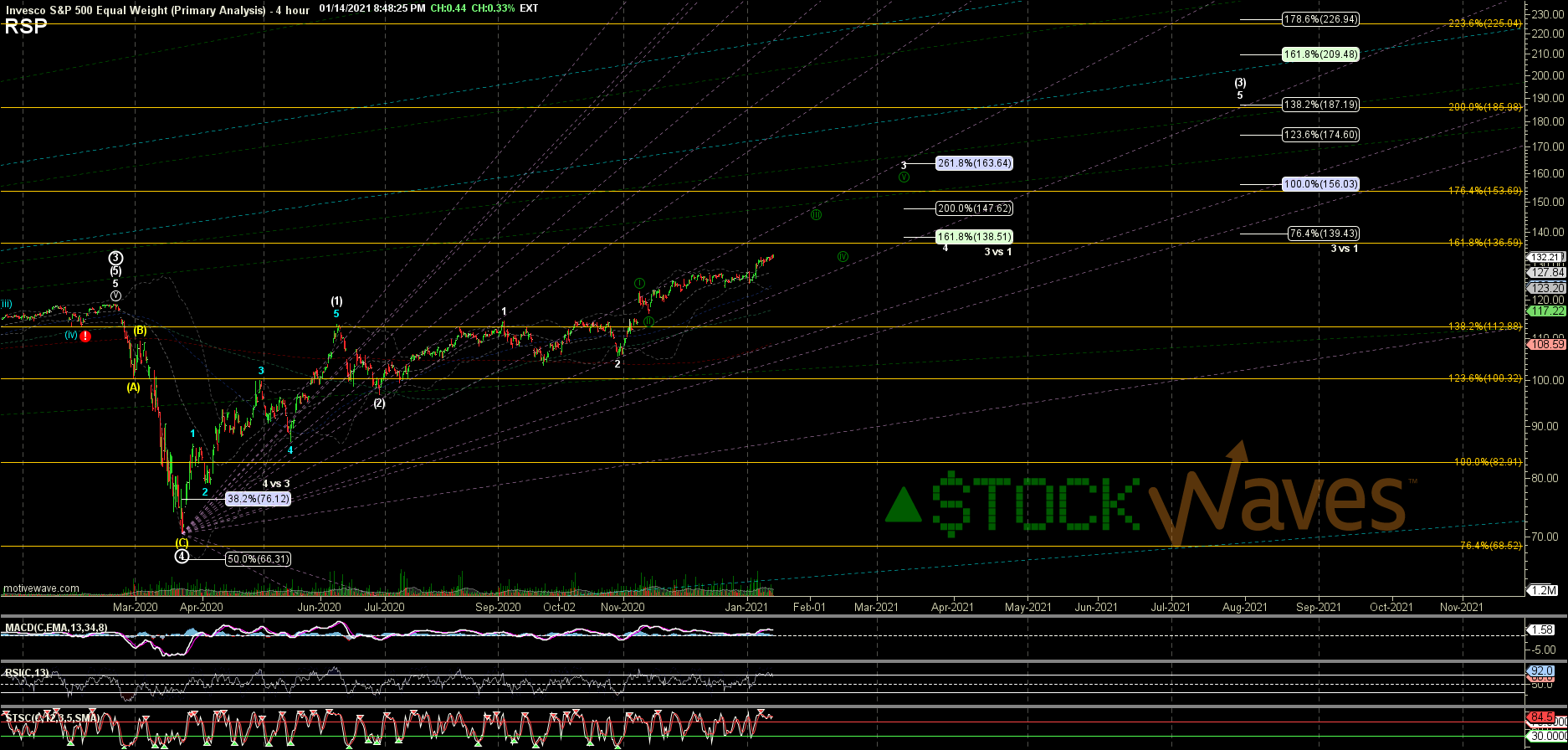The height and width of the screenshot is (750, 1568).
Task: Select the (3) wave label near 190
Action: pyautogui.click(x=1240, y=83)
